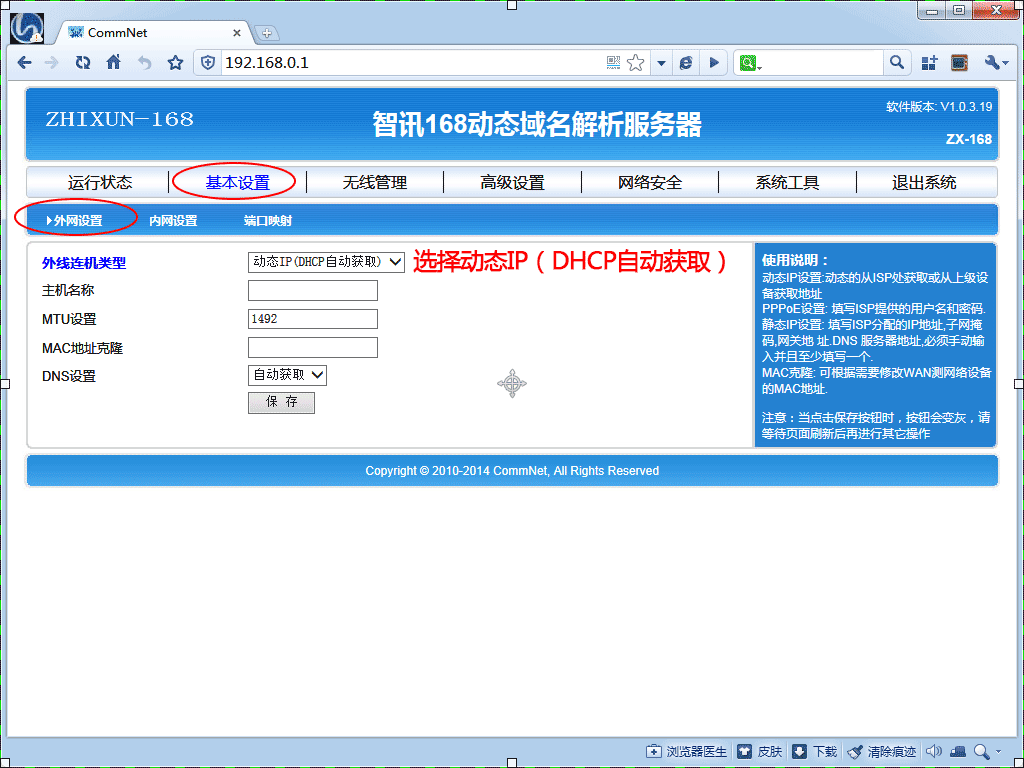
Task: Toggle the sound speaker icon in status bar
Action: [x=934, y=752]
